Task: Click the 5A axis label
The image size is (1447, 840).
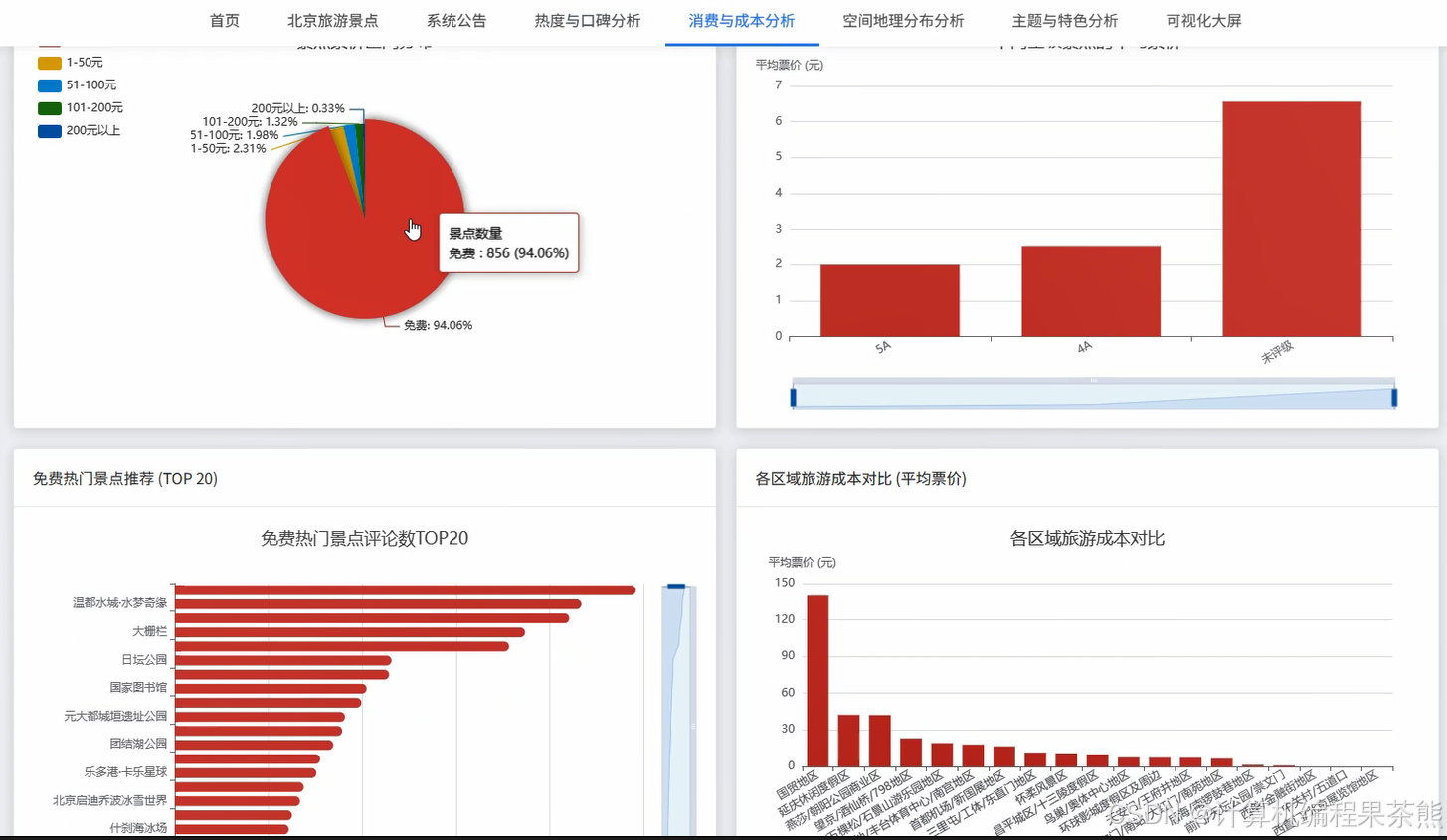Action: (883, 348)
